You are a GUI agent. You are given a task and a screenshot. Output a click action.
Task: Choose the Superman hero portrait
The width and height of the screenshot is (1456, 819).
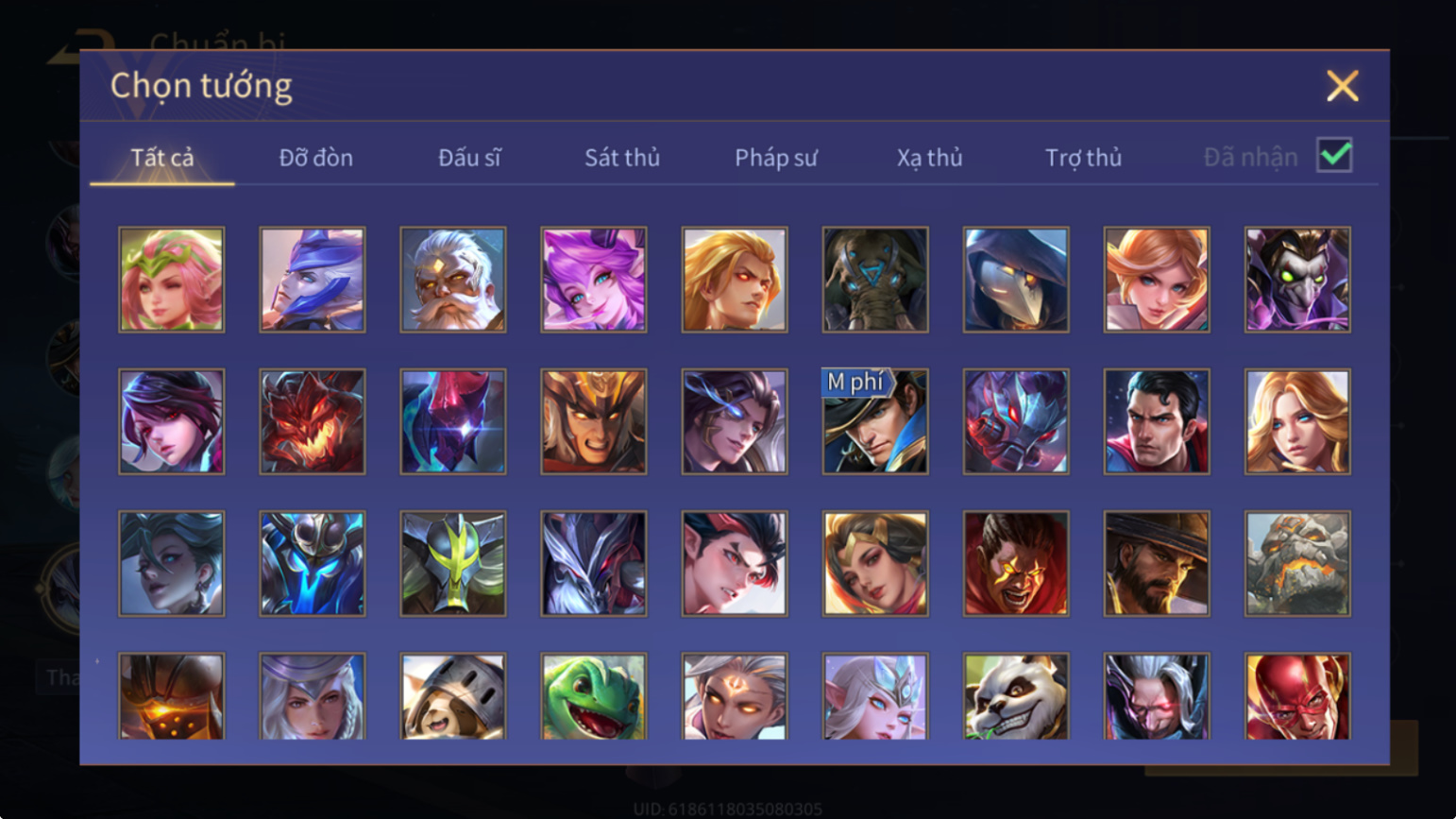tap(1157, 421)
